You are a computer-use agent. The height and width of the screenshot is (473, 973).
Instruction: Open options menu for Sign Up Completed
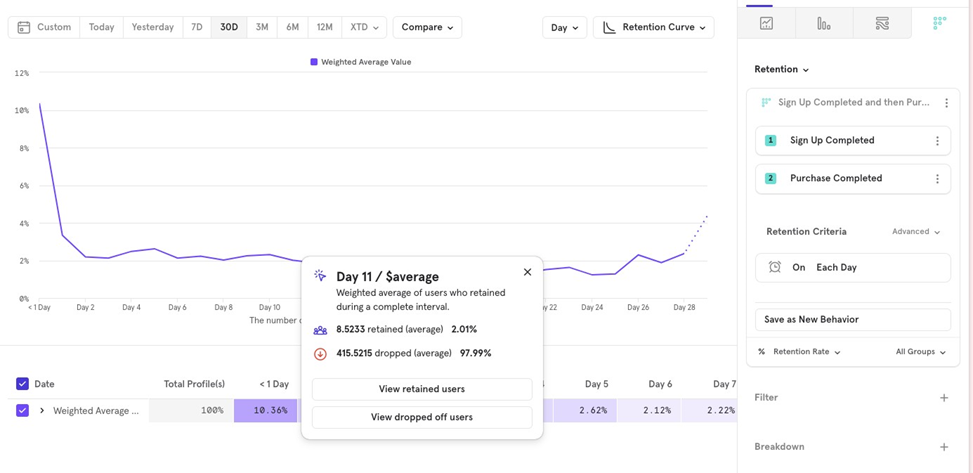pyautogui.click(x=937, y=141)
